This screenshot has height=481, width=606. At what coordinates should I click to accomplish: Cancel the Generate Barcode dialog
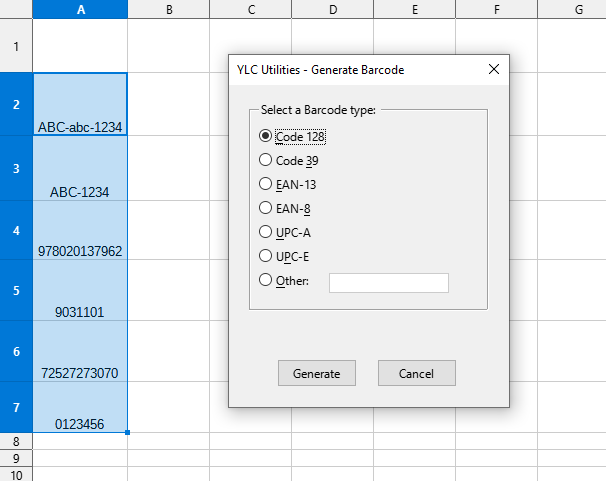(x=416, y=373)
